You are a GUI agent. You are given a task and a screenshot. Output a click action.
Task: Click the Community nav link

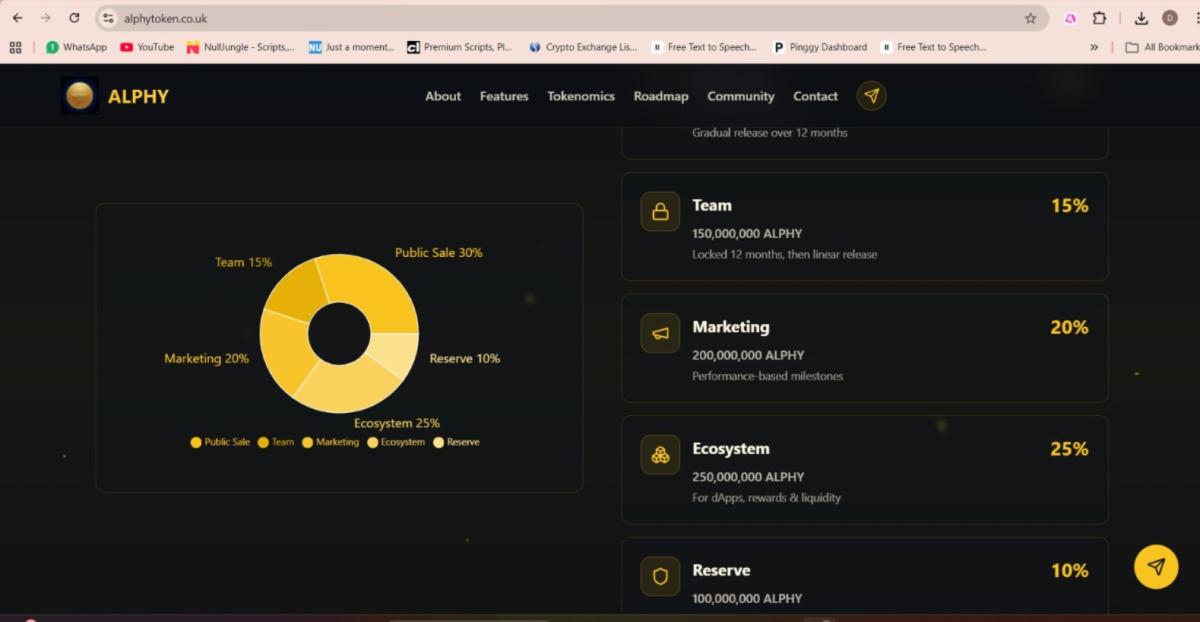[x=740, y=96]
